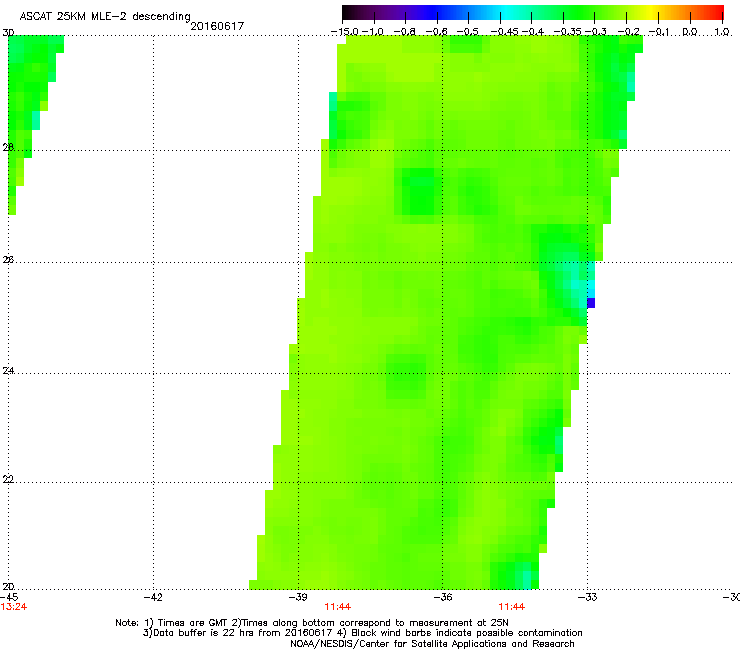Screen dimensions: 740x650
Task: Click the red time stamp 13:24
Action: [14, 607]
